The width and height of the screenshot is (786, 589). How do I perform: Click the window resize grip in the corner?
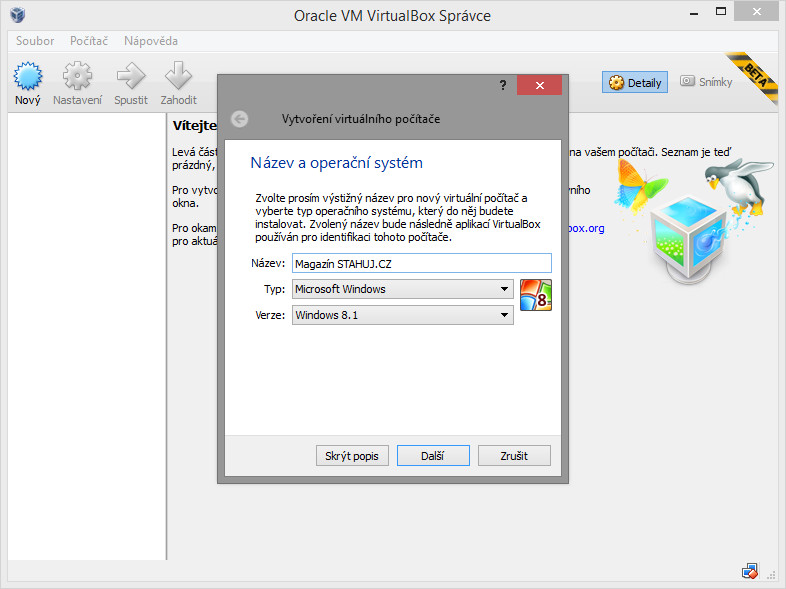pyautogui.click(x=772, y=575)
